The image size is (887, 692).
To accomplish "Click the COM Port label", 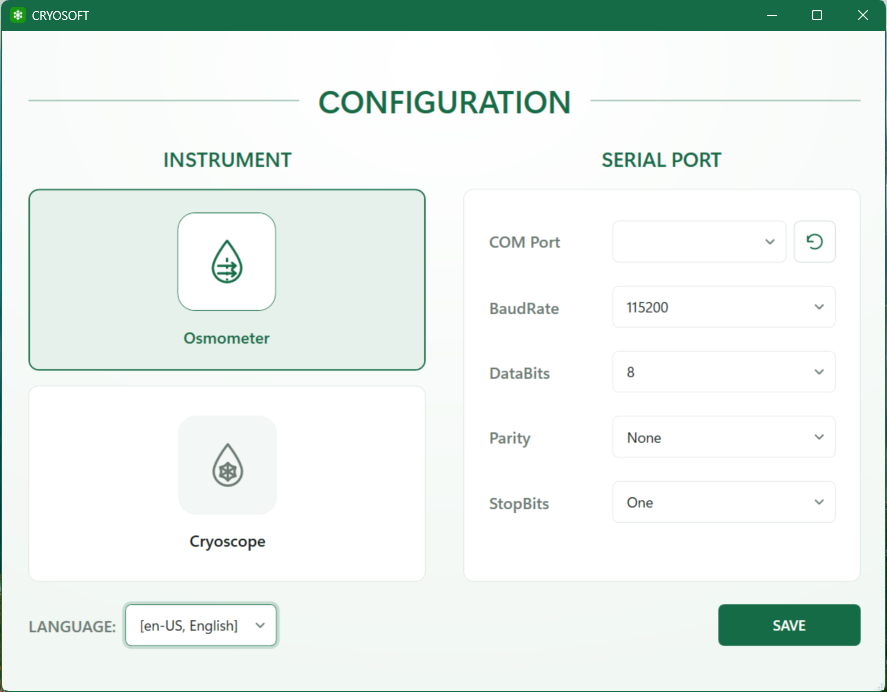I will click(524, 242).
